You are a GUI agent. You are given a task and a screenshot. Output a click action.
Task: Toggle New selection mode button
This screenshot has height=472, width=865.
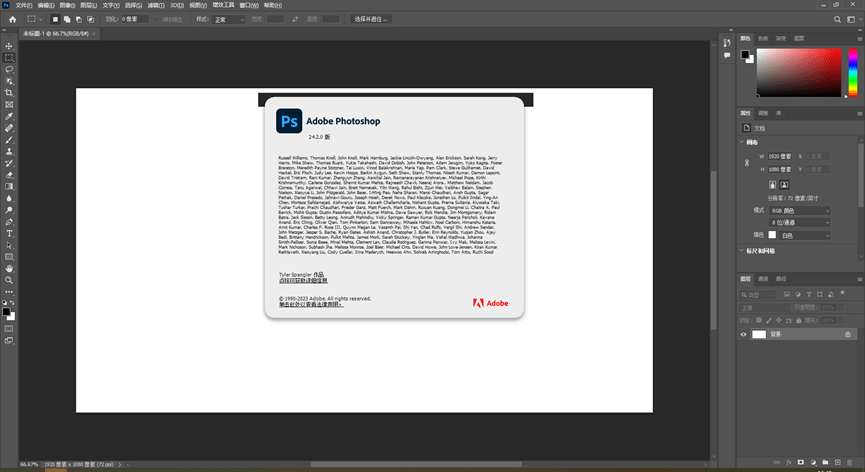point(55,19)
